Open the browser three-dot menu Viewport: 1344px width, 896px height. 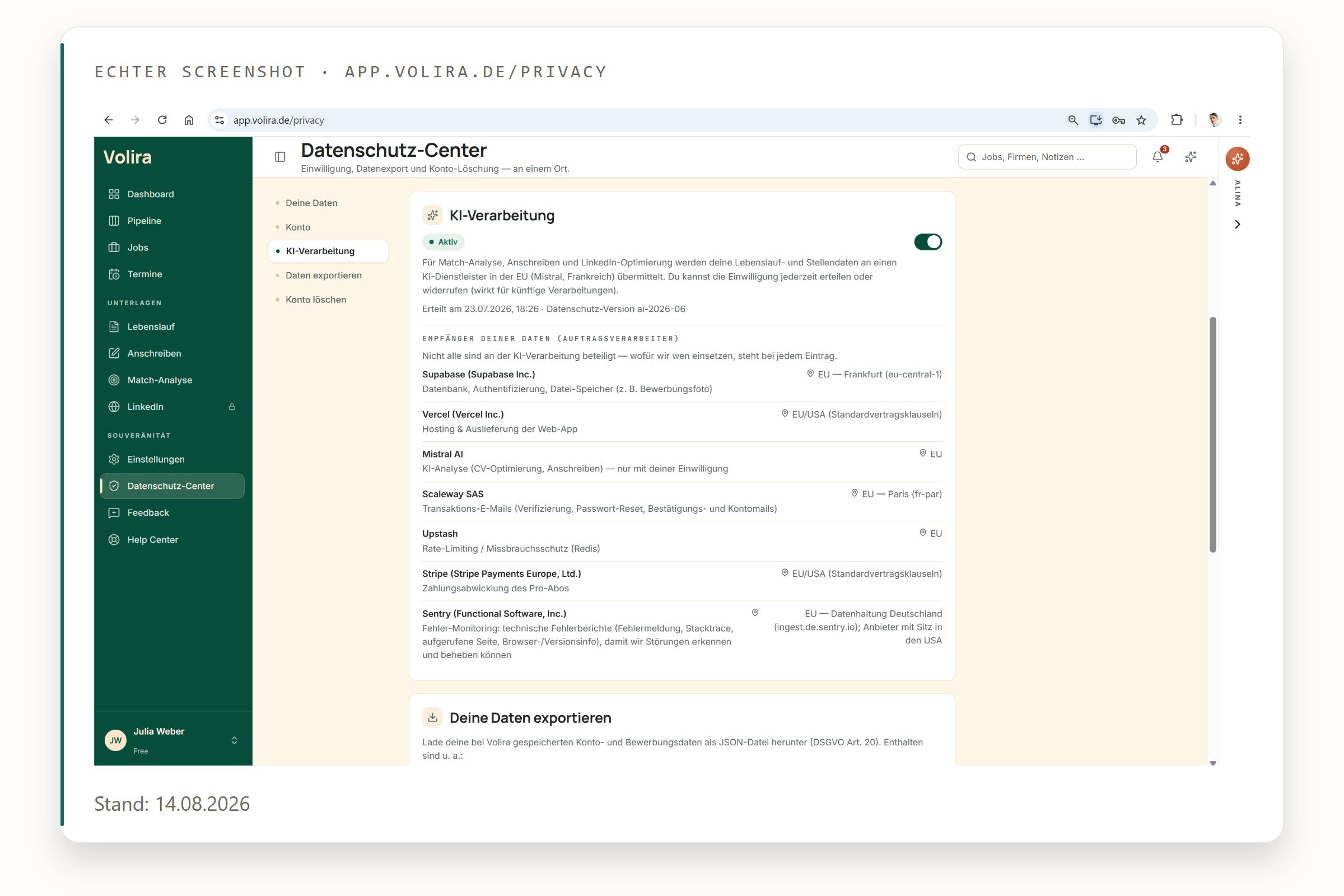tap(1240, 120)
